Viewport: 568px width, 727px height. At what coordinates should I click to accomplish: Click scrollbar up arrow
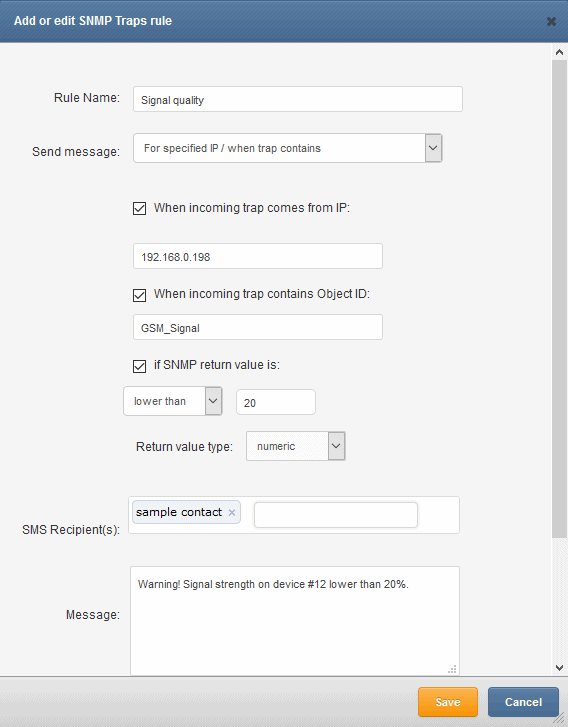[559, 52]
